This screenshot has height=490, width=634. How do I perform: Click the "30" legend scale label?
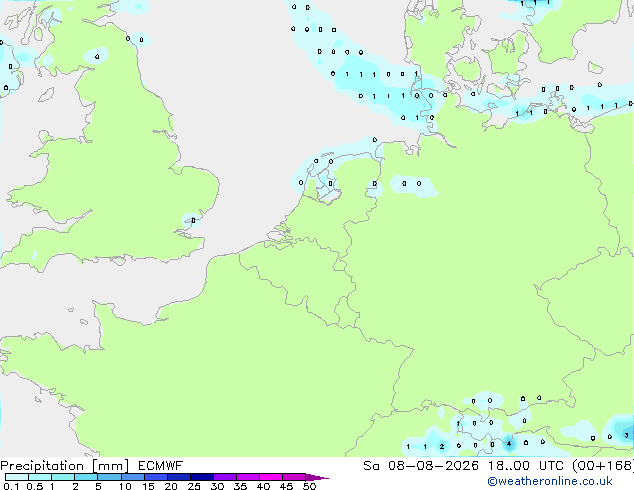pos(217,486)
